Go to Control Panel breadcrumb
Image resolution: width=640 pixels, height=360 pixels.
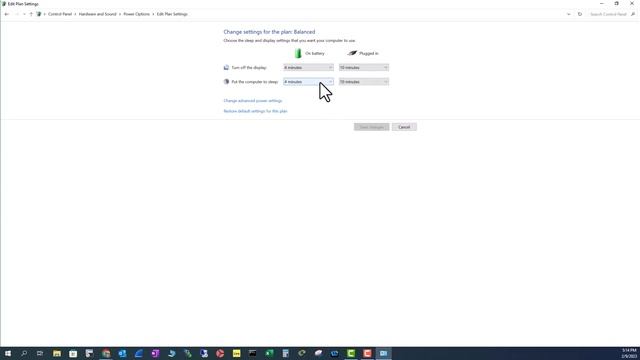[x=60, y=14]
